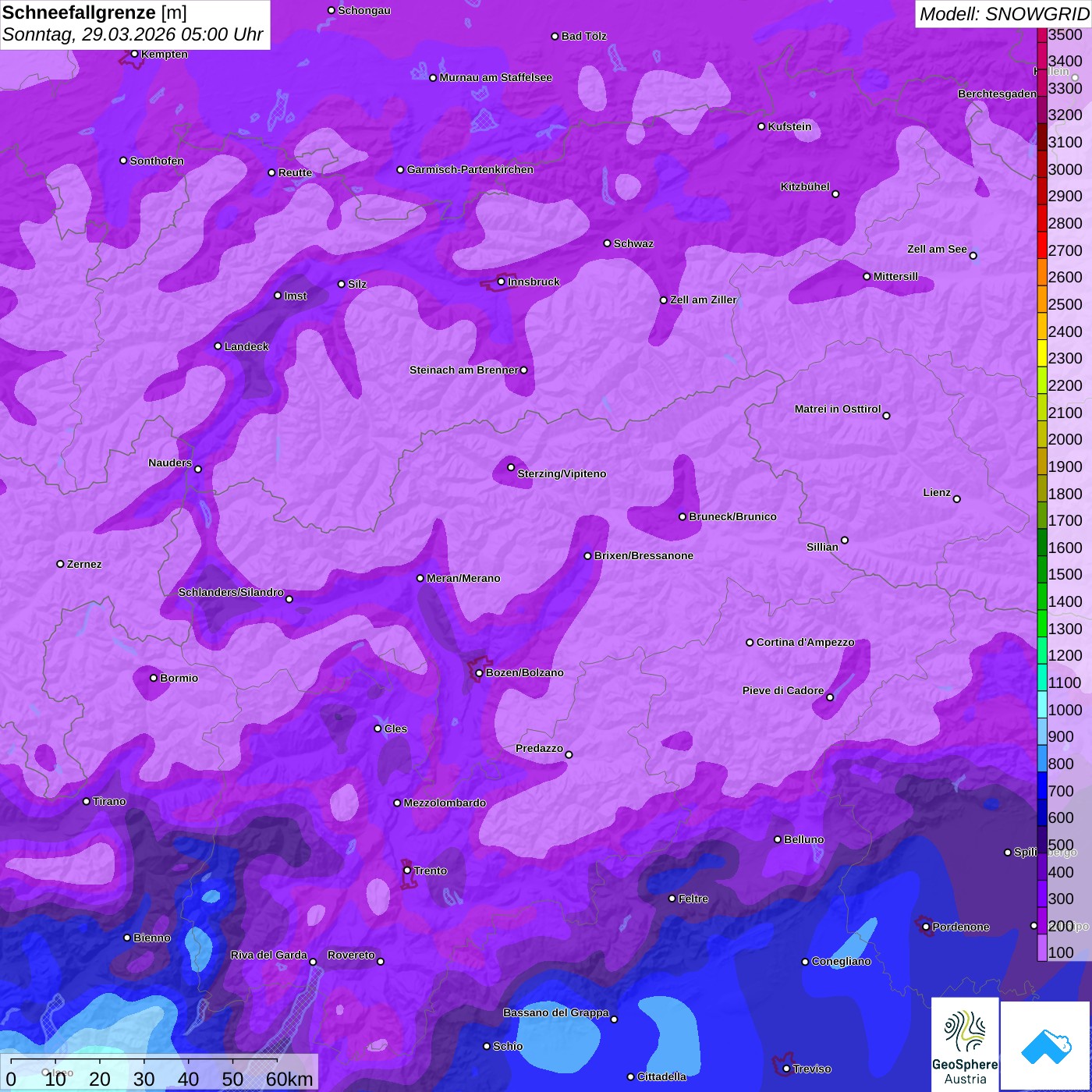Click the Tirano town marker
Screen dimensions: 1092x1092
point(87,801)
